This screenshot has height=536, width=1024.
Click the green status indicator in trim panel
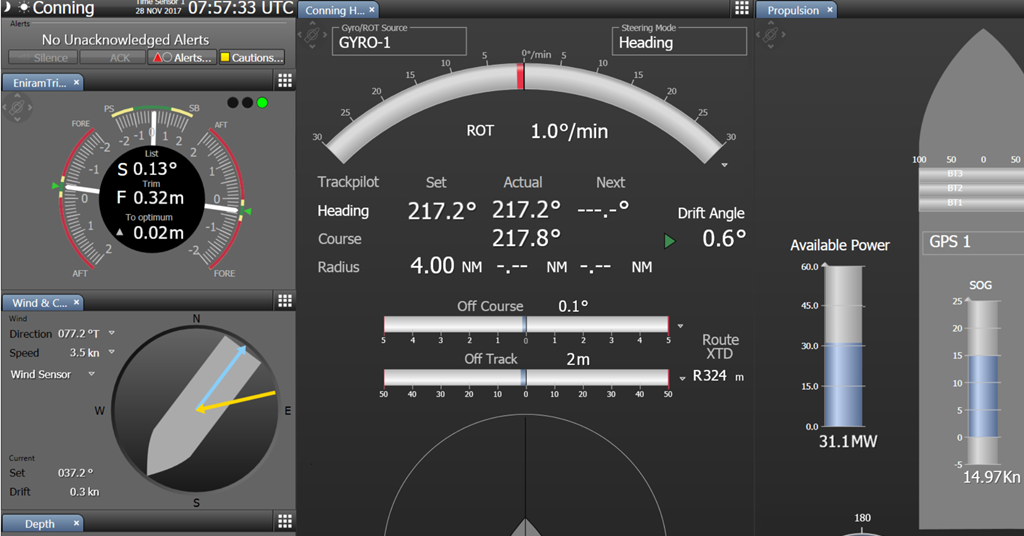[262, 102]
